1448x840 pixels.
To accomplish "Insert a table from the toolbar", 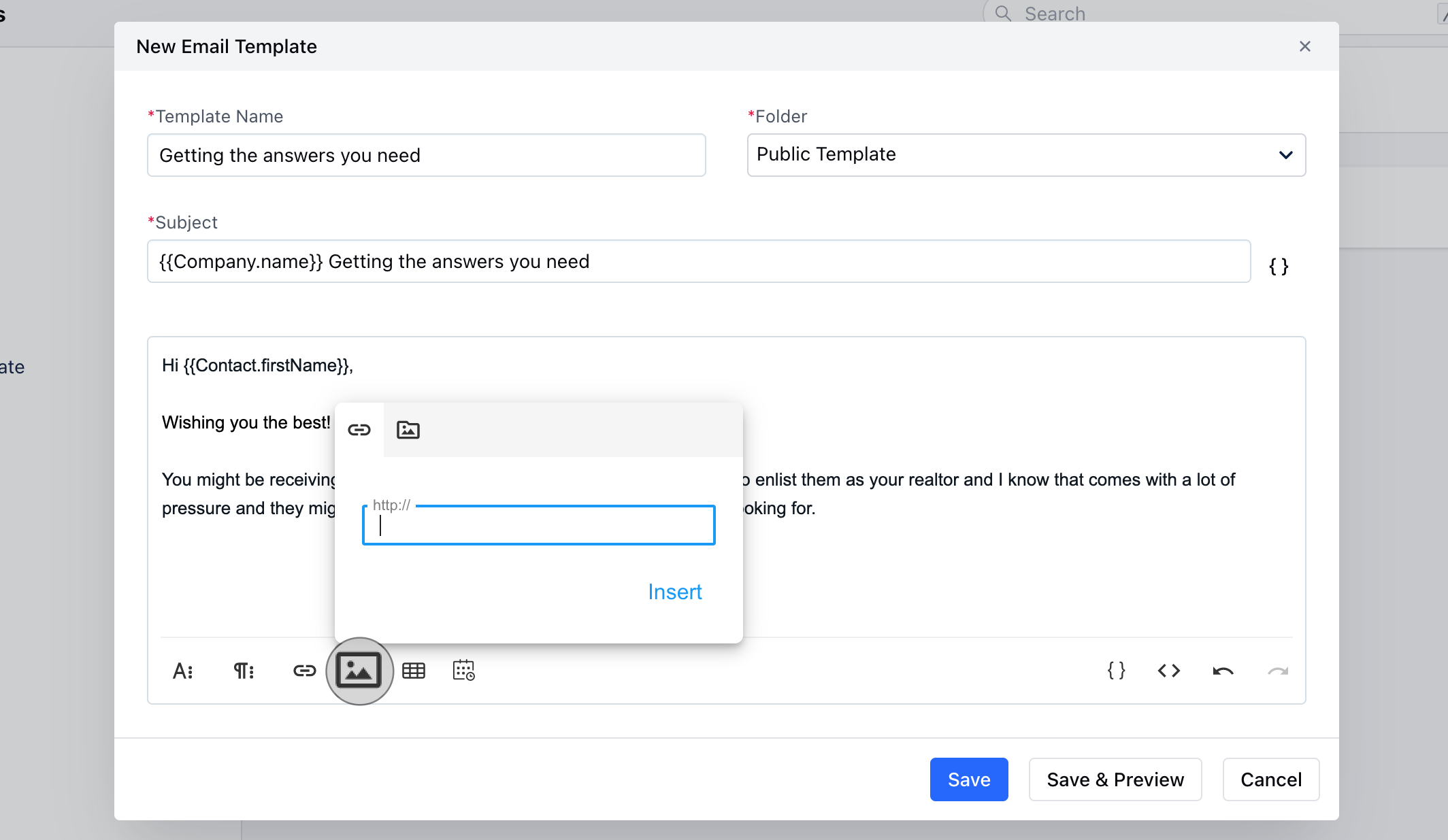I will click(414, 671).
